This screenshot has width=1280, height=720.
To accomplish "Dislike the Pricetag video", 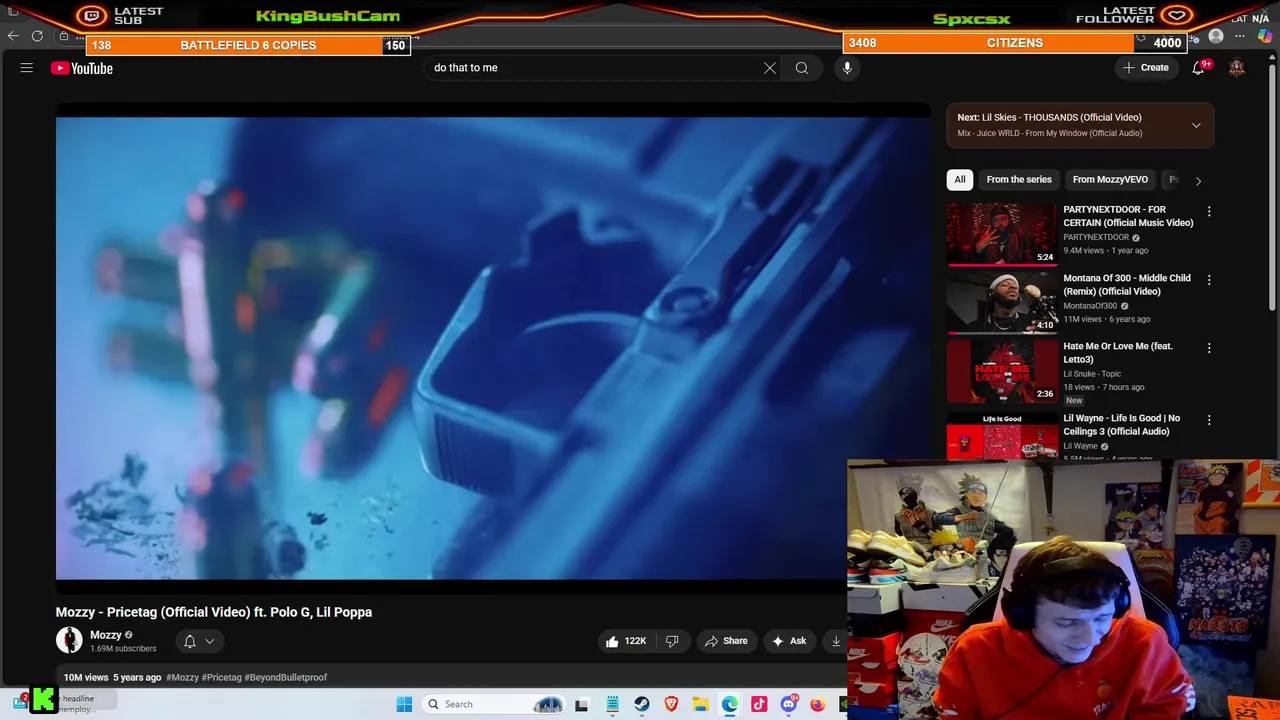I will click(x=672, y=641).
